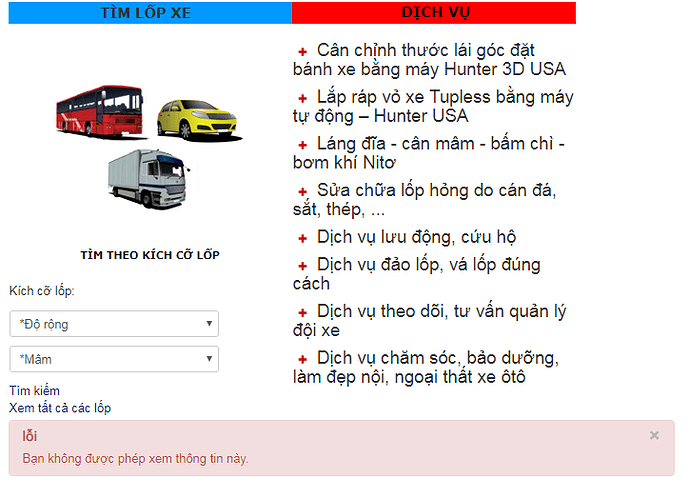The width and height of the screenshot is (690, 499).
Task: Click the red plus beside Lắp ráp vỏ xe
Action: [302, 99]
